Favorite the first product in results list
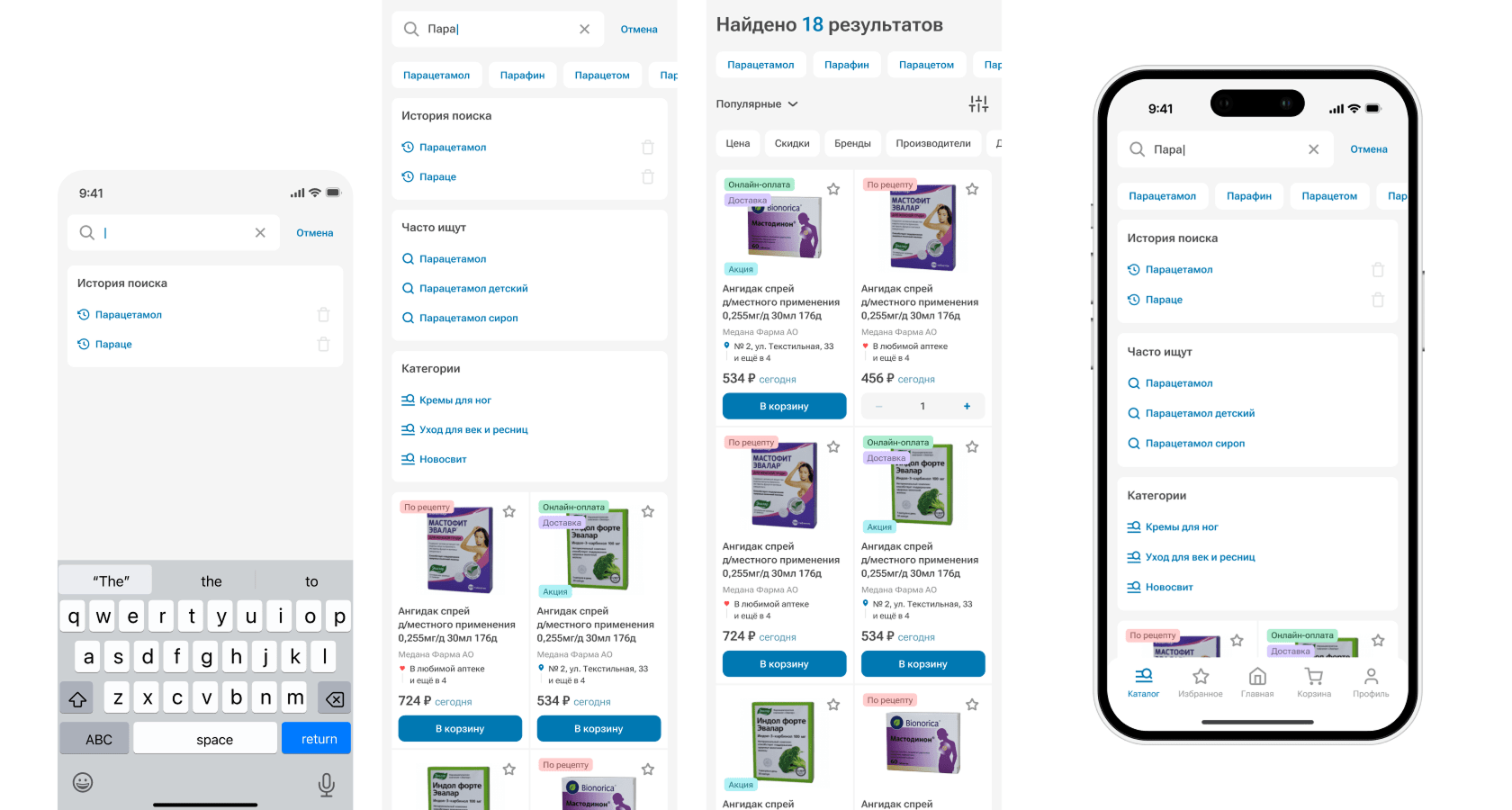Image resolution: width=1512 pixels, height=810 pixels. pos(833,189)
